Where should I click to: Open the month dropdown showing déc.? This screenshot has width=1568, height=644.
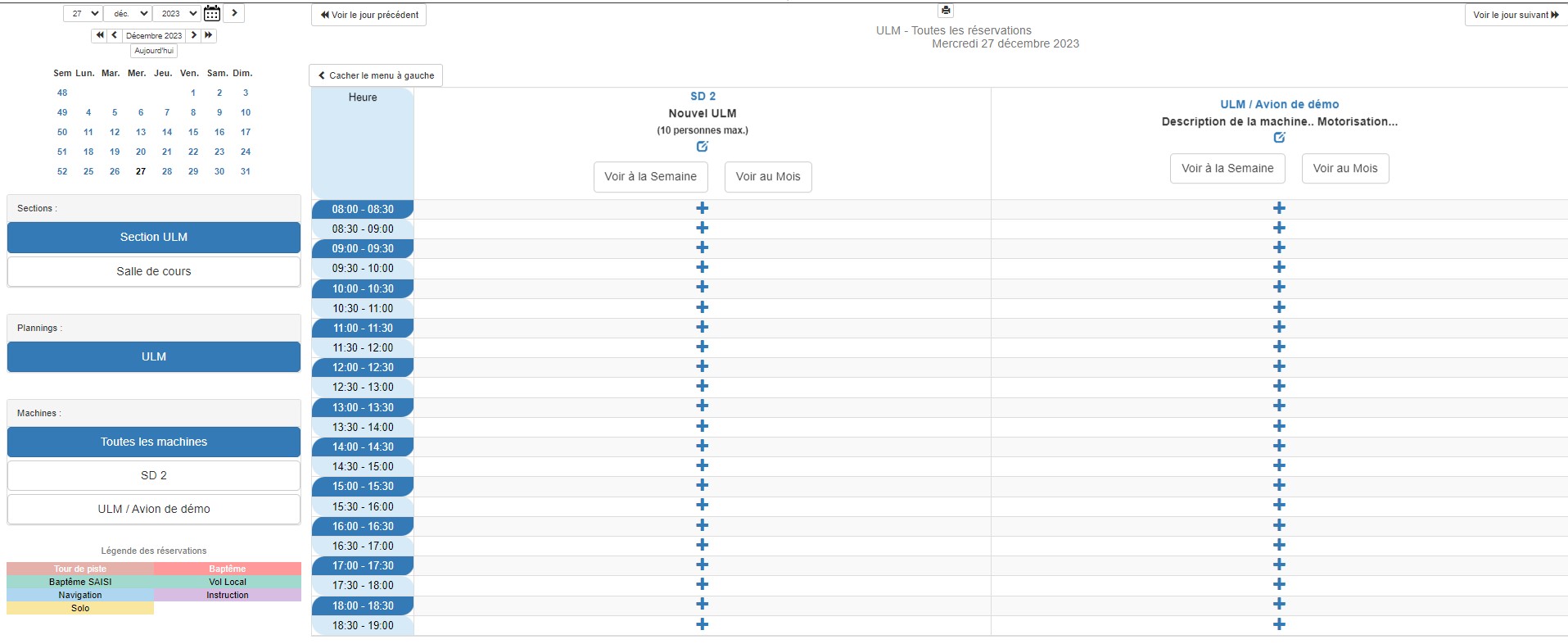tap(128, 13)
